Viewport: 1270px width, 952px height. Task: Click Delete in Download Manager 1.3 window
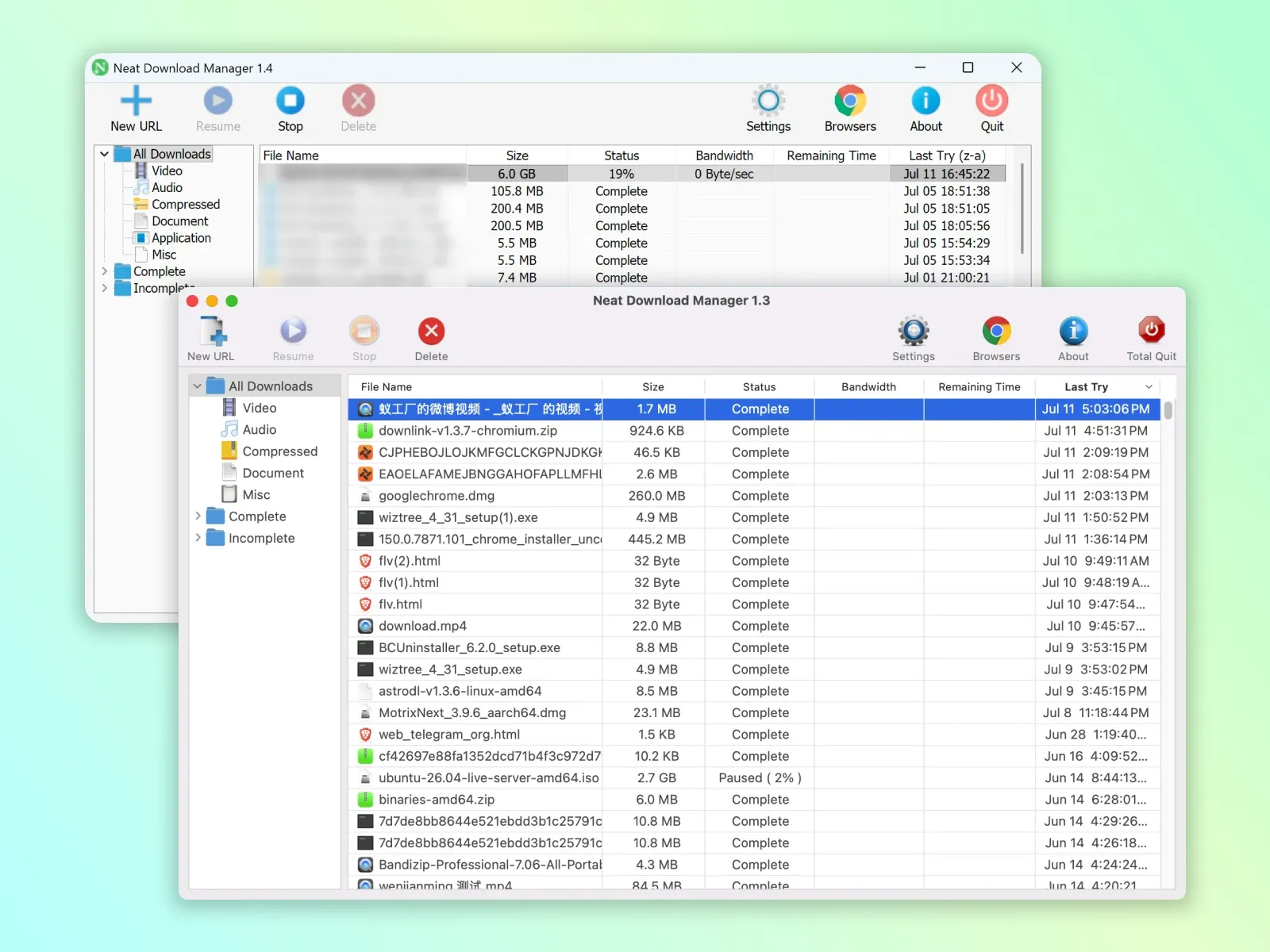[431, 339]
